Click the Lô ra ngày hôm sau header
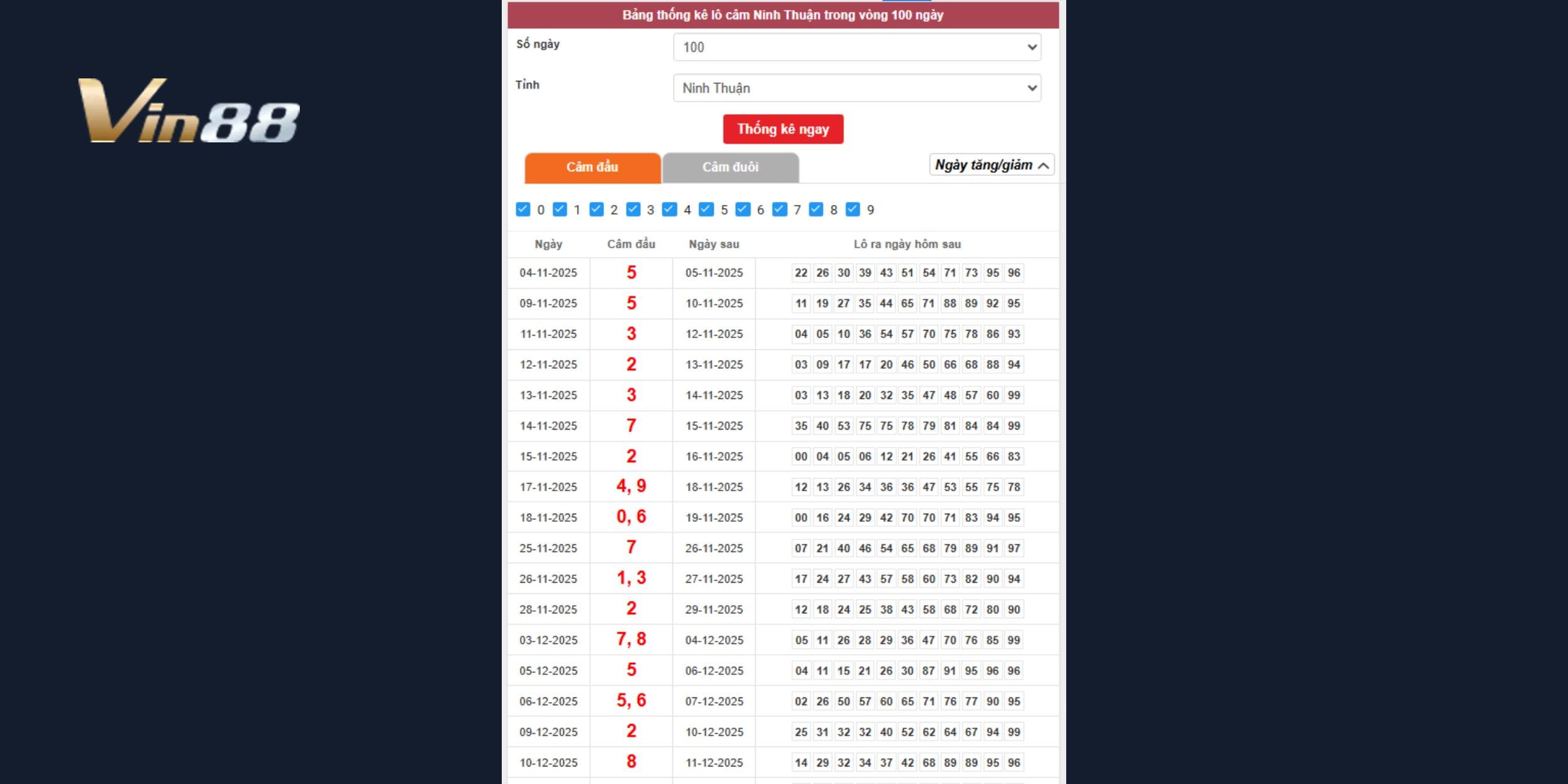The height and width of the screenshot is (784, 1568). click(x=907, y=245)
